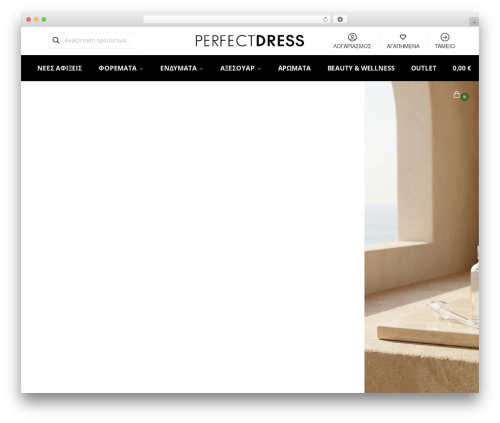Image resolution: width=500 pixels, height=423 pixels.
Task: Click the search magnifier icon
Action: point(56,40)
